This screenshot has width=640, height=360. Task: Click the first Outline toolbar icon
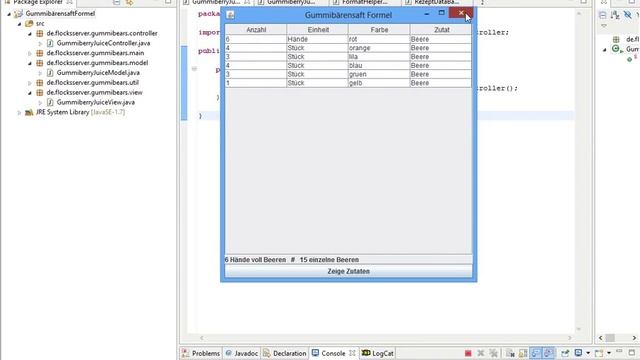[x=603, y=16]
